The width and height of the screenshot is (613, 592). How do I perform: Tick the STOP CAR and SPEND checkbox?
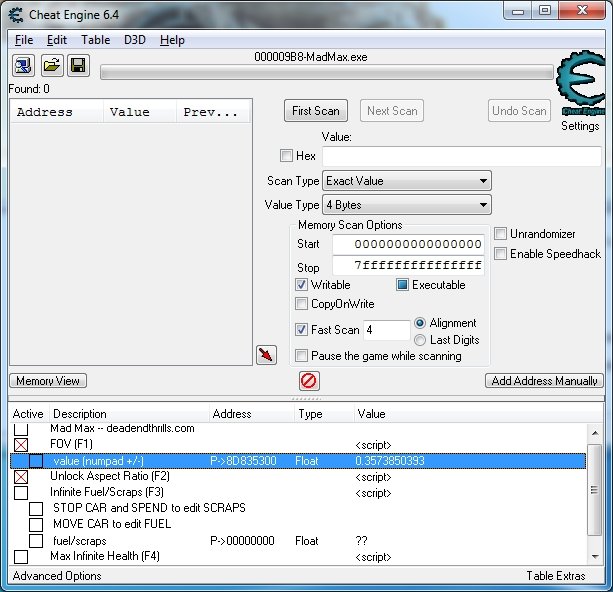pos(36,509)
